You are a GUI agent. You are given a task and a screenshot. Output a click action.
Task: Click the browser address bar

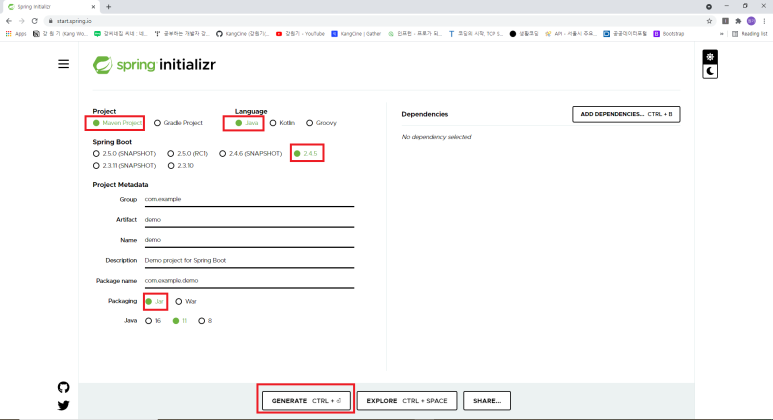click(x=377, y=21)
